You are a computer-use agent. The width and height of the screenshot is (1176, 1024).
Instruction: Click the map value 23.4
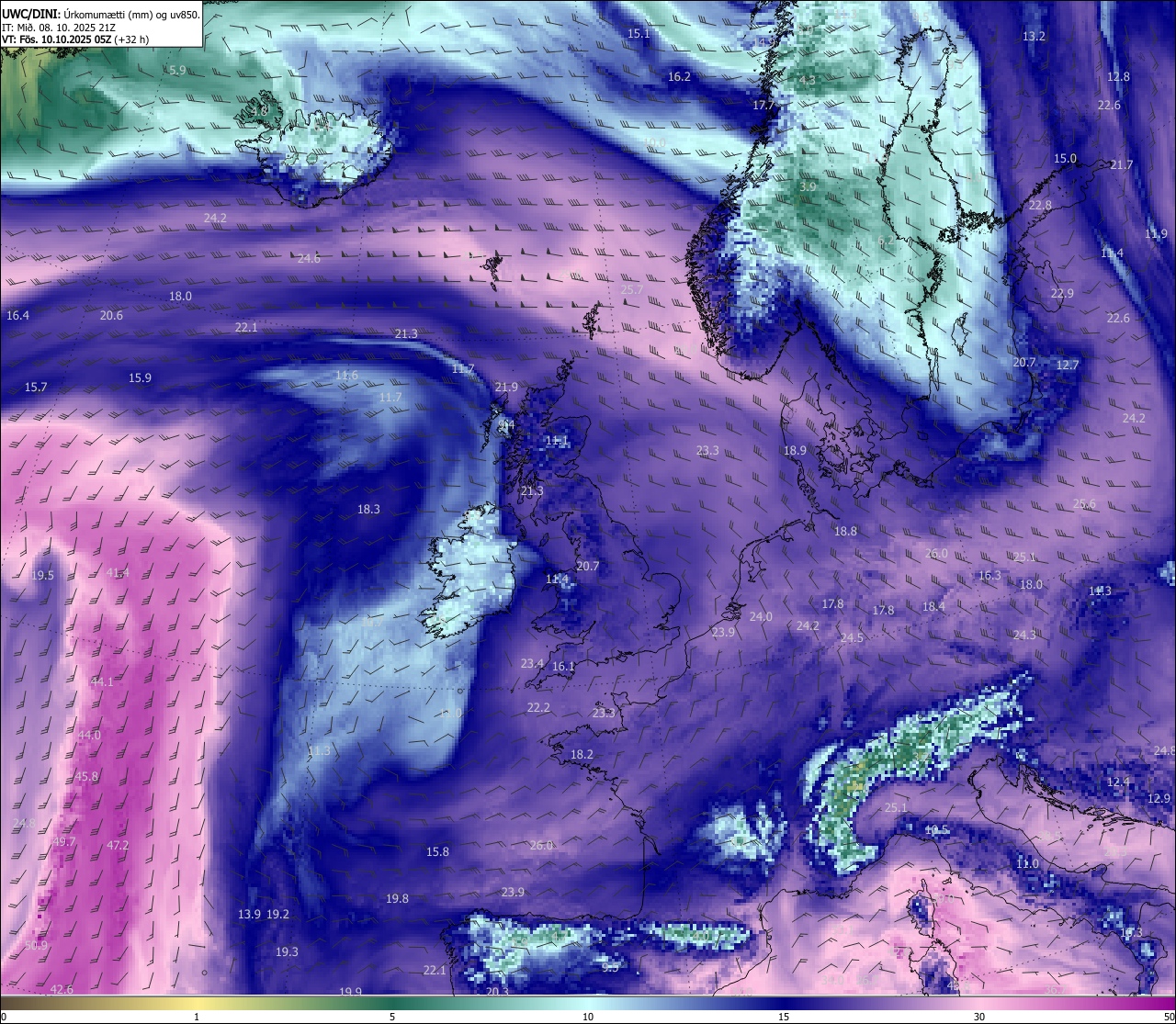pos(532,663)
